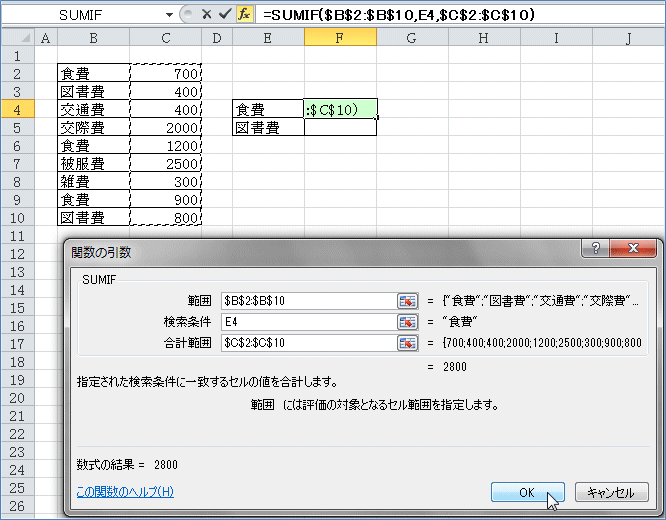Click cell E4 containing 食費

(x=268, y=109)
